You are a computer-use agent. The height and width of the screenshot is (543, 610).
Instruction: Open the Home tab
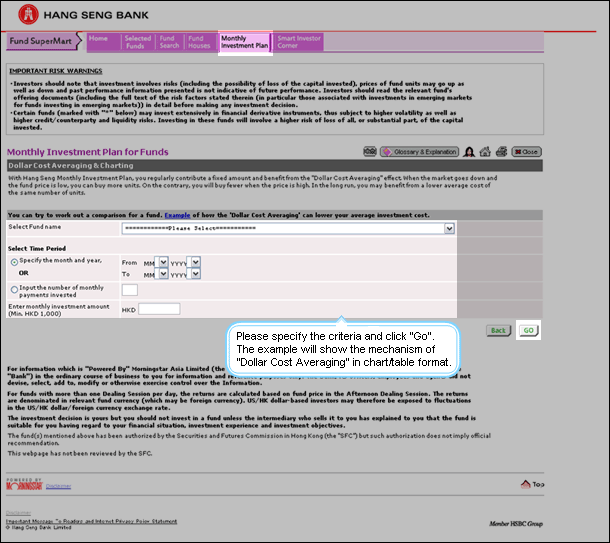pos(104,42)
